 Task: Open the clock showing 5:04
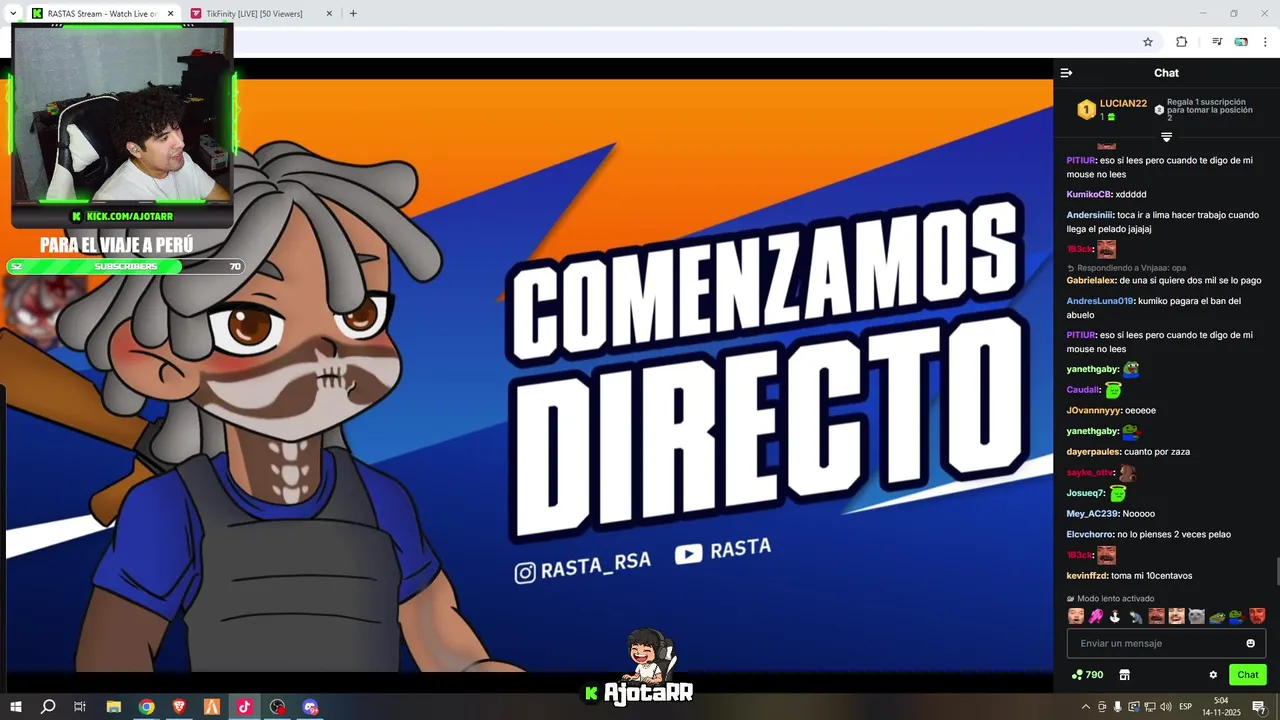coord(1221,707)
